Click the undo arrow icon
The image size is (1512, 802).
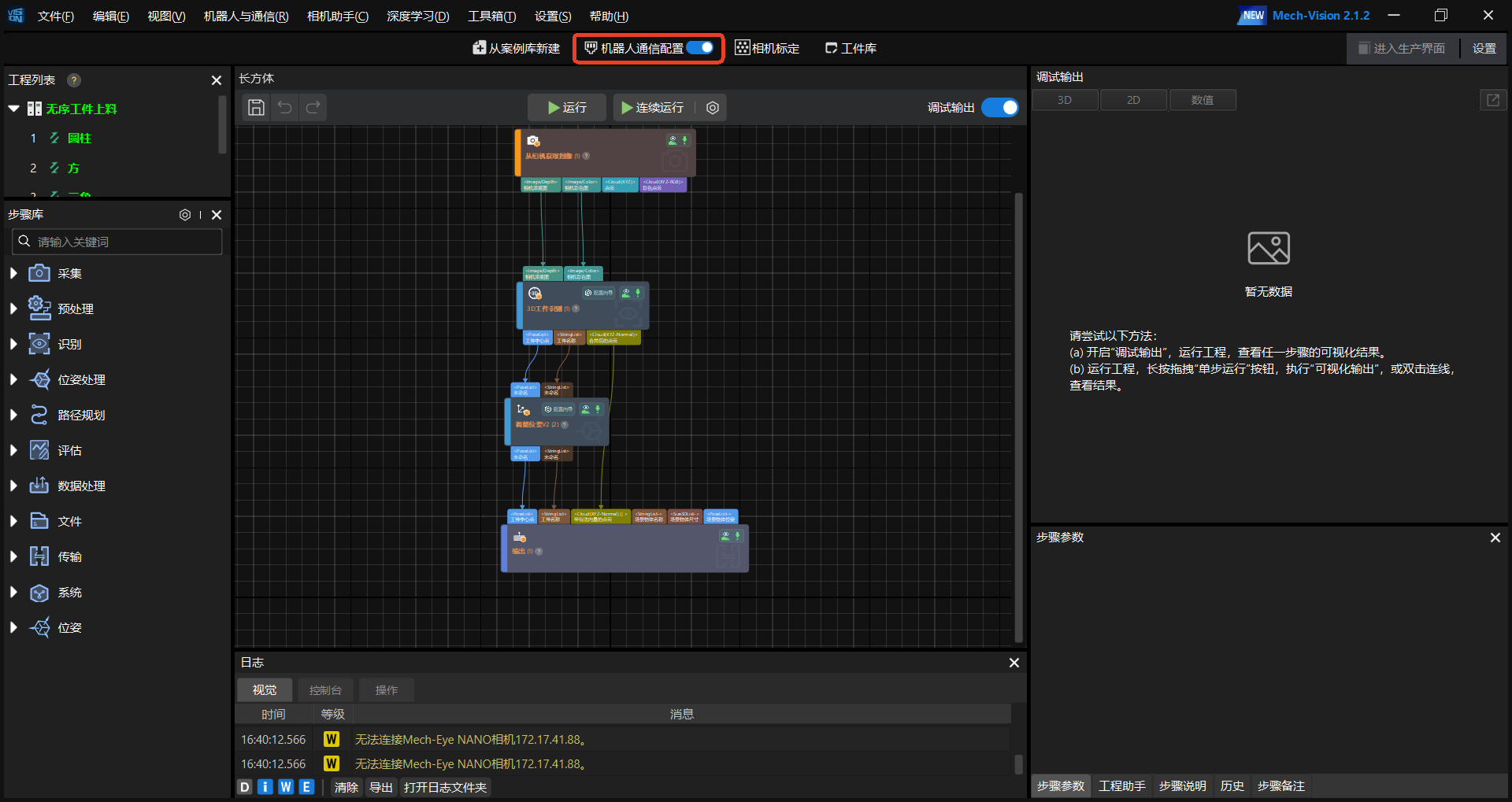point(285,108)
